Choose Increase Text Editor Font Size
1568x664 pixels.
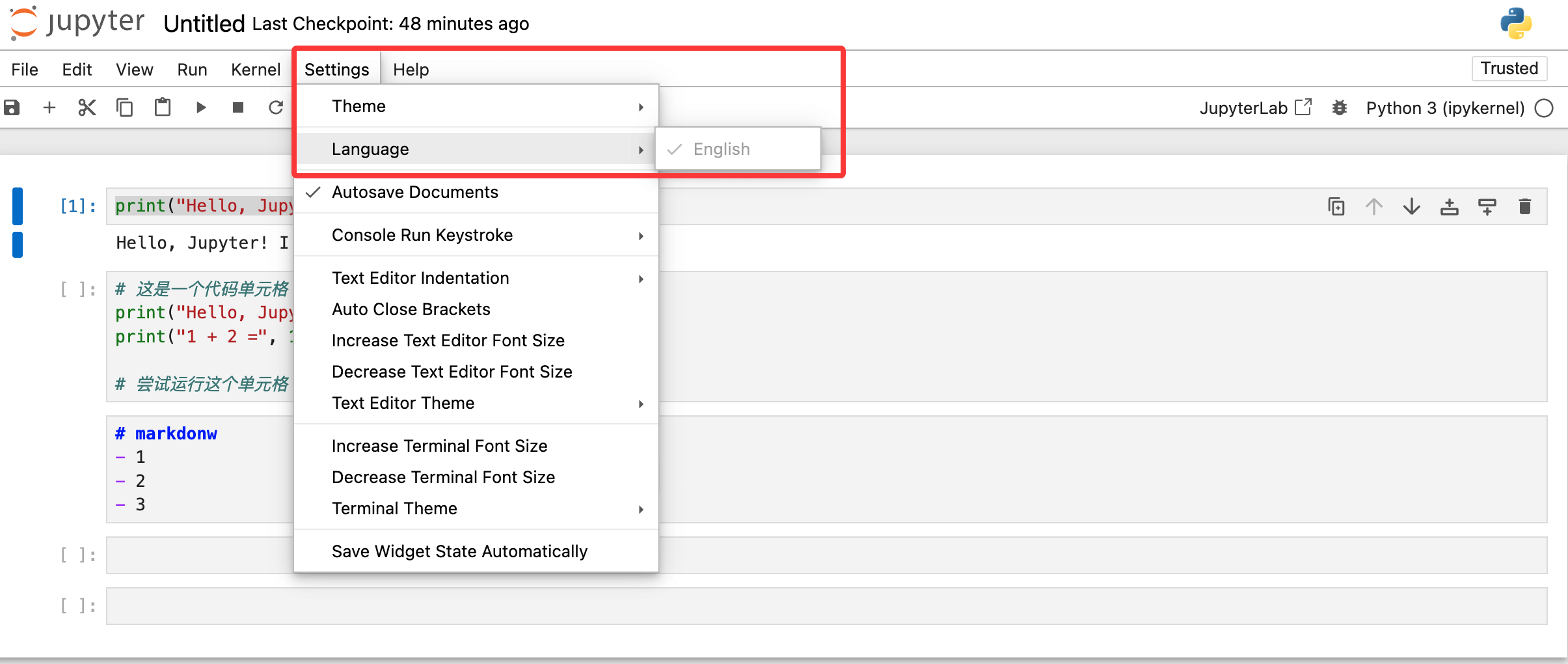click(x=448, y=340)
